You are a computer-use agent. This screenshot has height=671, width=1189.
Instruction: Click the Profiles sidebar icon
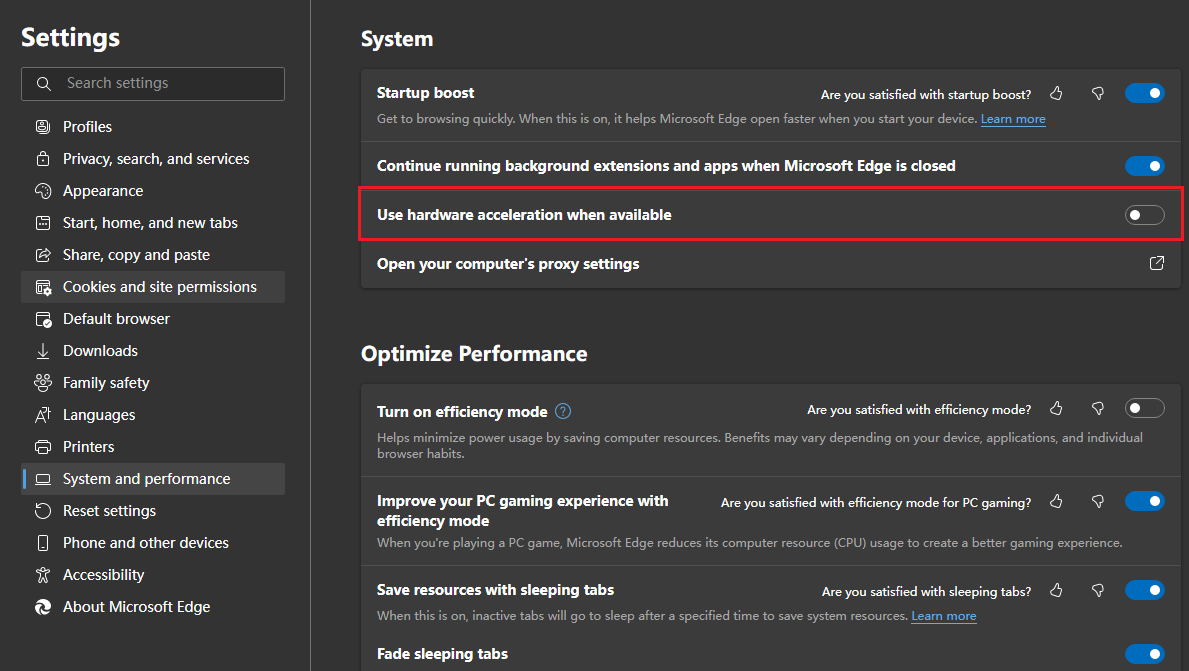pyautogui.click(x=43, y=127)
